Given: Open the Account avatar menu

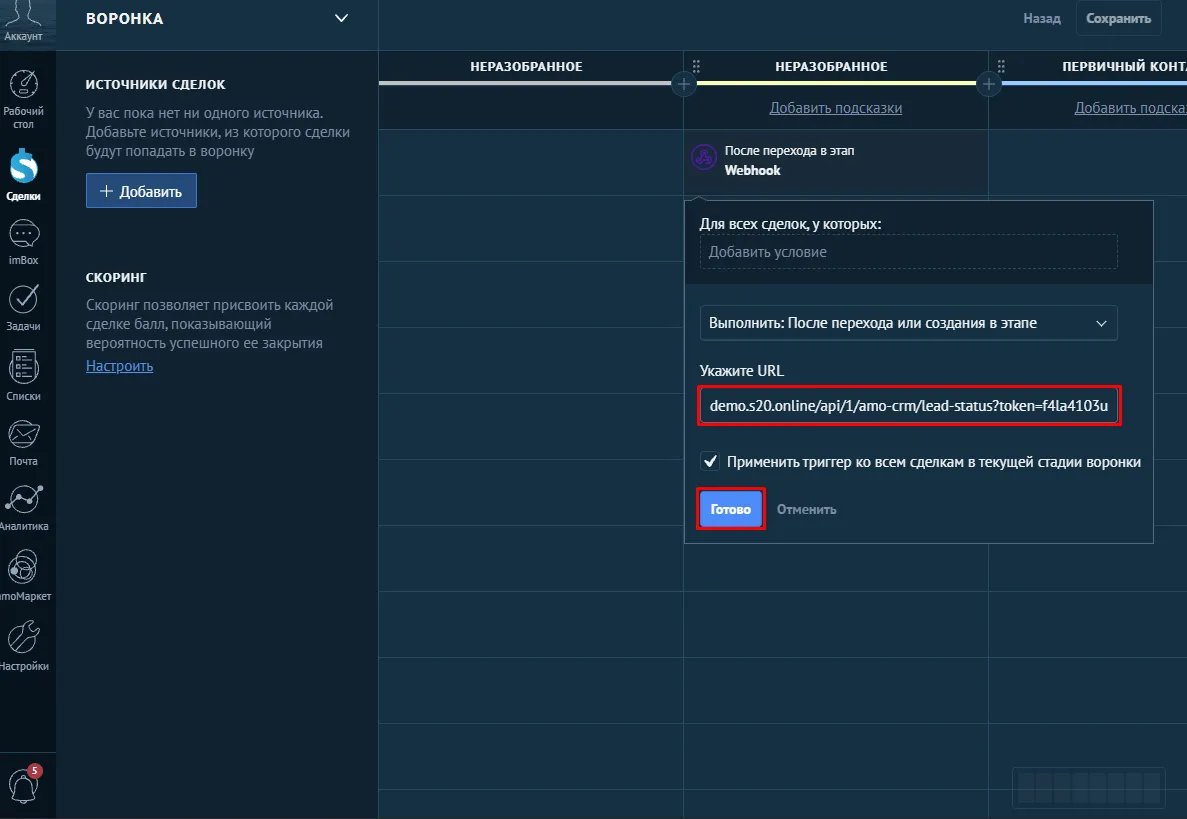Looking at the screenshot, I should [x=23, y=21].
